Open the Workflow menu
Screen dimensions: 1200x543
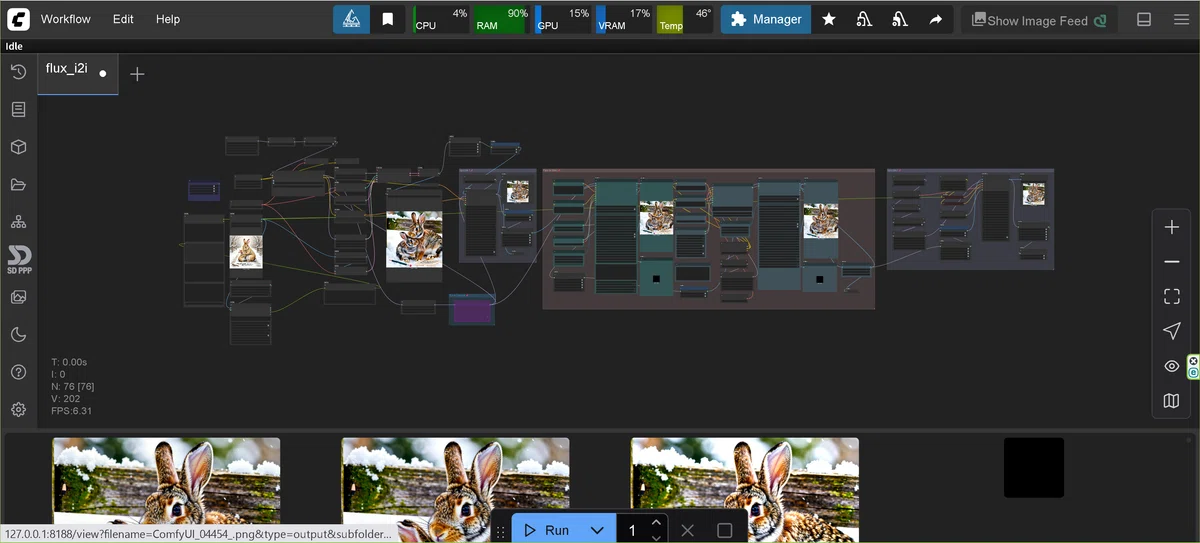tap(66, 19)
